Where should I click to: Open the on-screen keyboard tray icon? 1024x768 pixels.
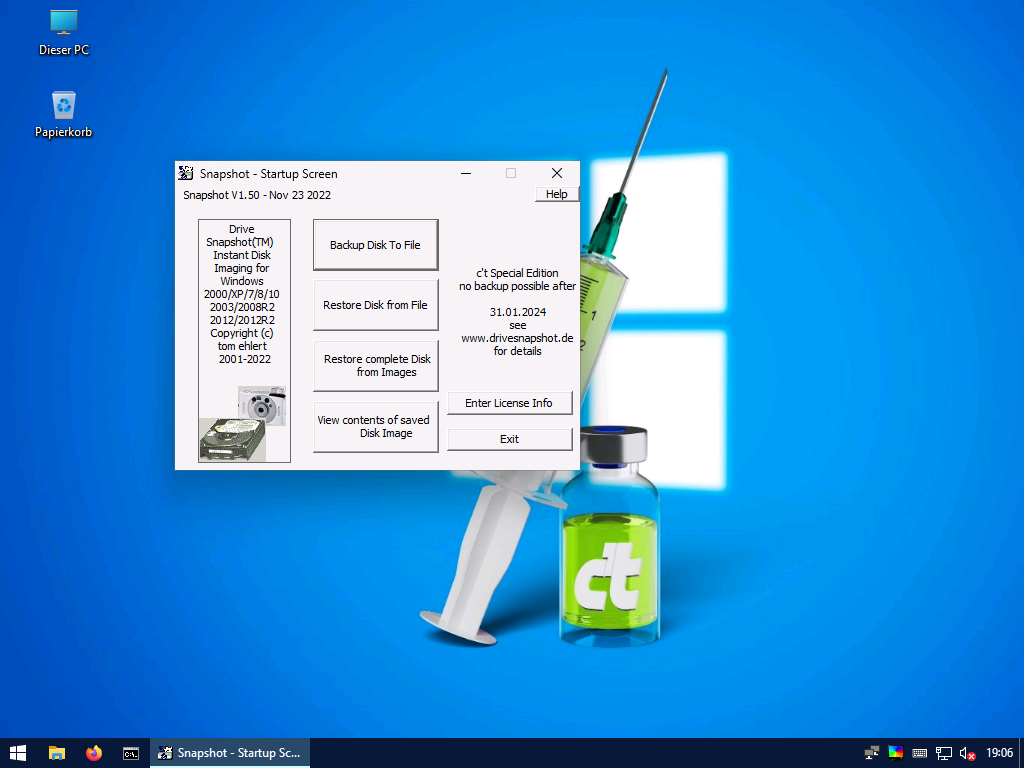[x=919, y=753]
